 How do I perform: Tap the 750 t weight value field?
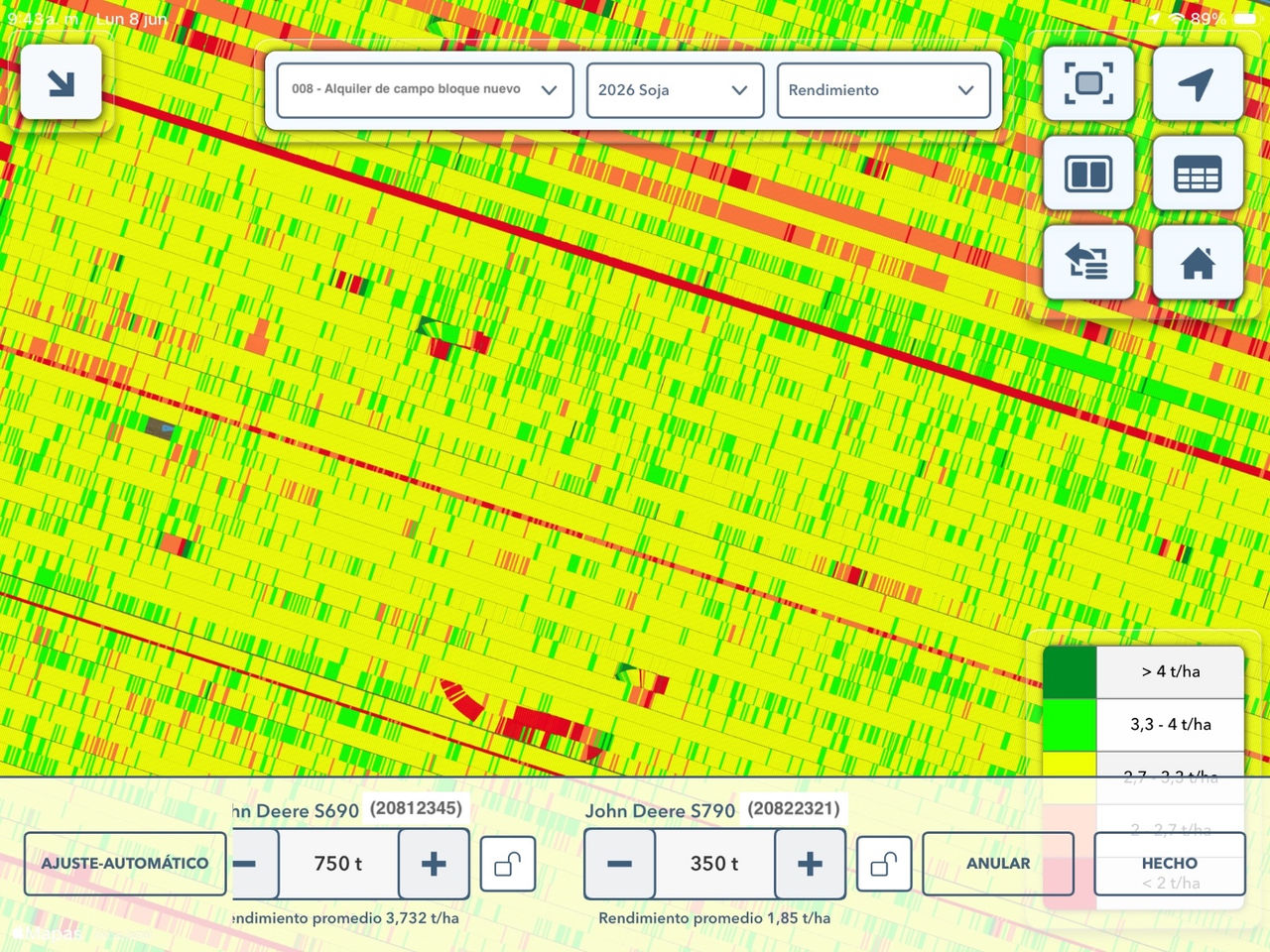click(x=338, y=864)
